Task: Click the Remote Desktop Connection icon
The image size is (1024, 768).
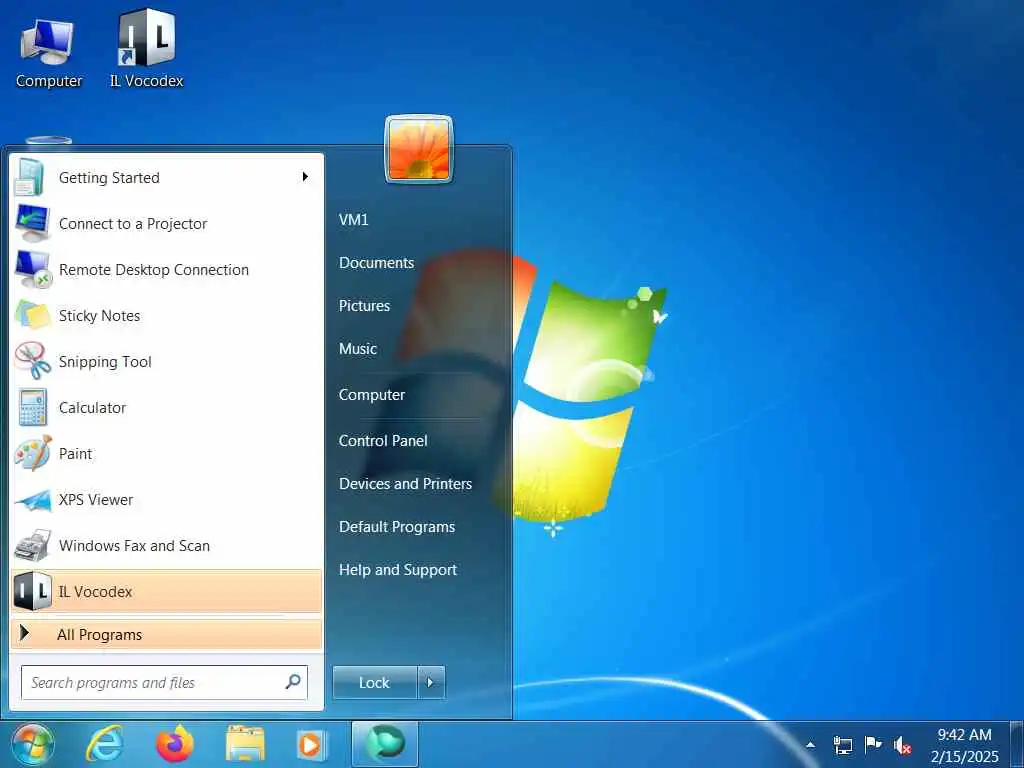Action: click(x=33, y=269)
